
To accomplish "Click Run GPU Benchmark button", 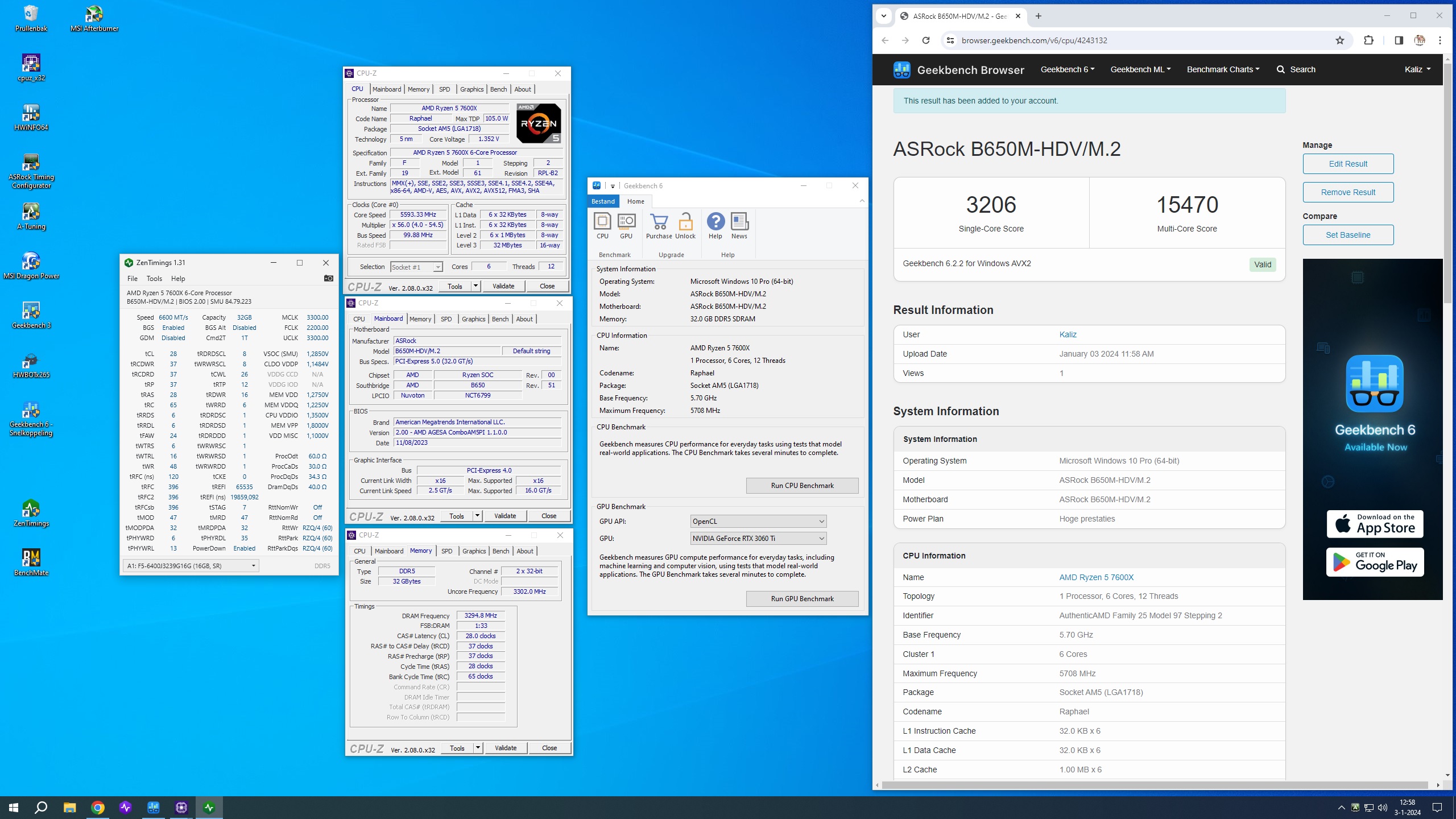I will 802,599.
